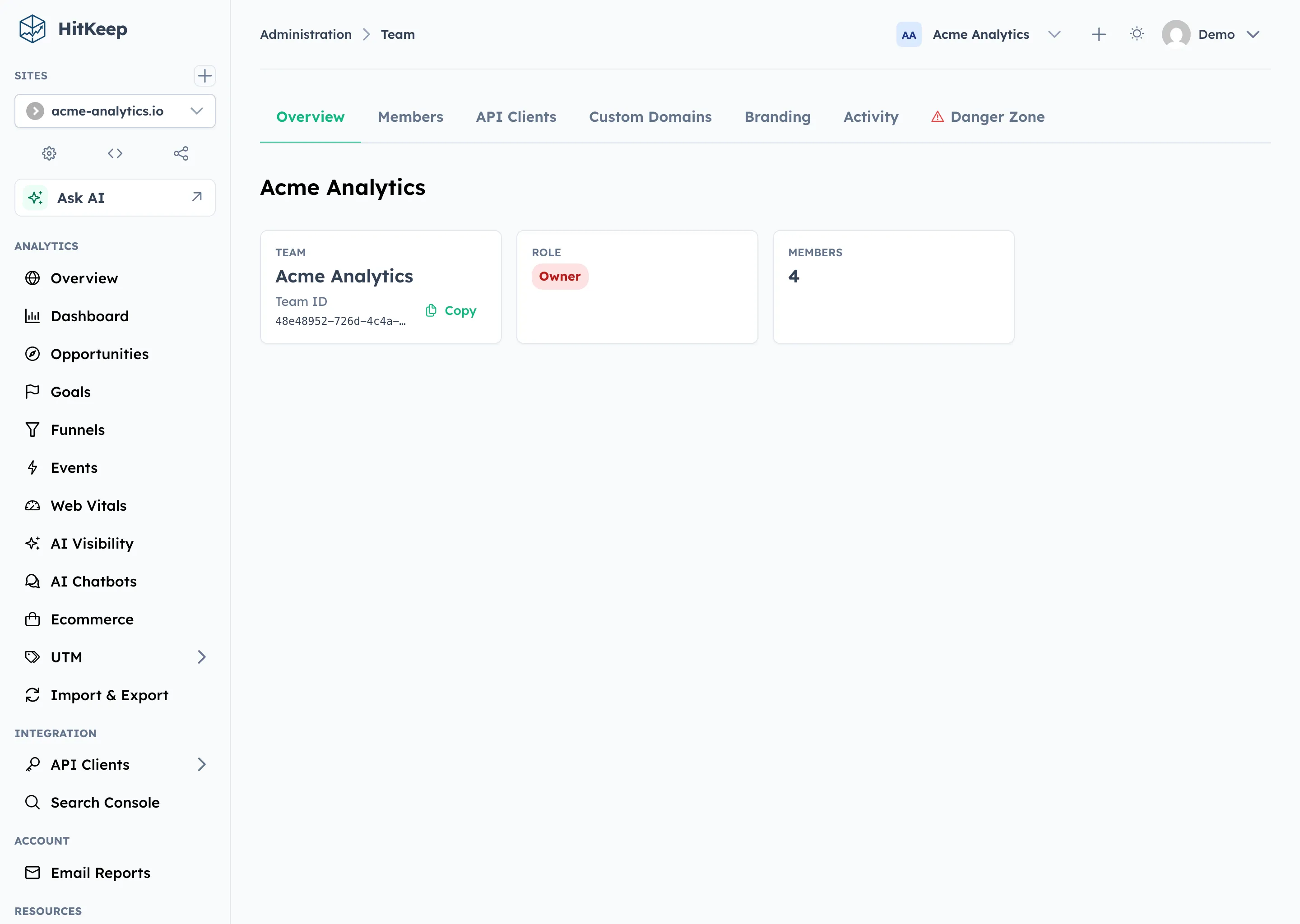Click the Dashboard bar chart icon
The height and width of the screenshot is (924, 1300).
click(32, 316)
